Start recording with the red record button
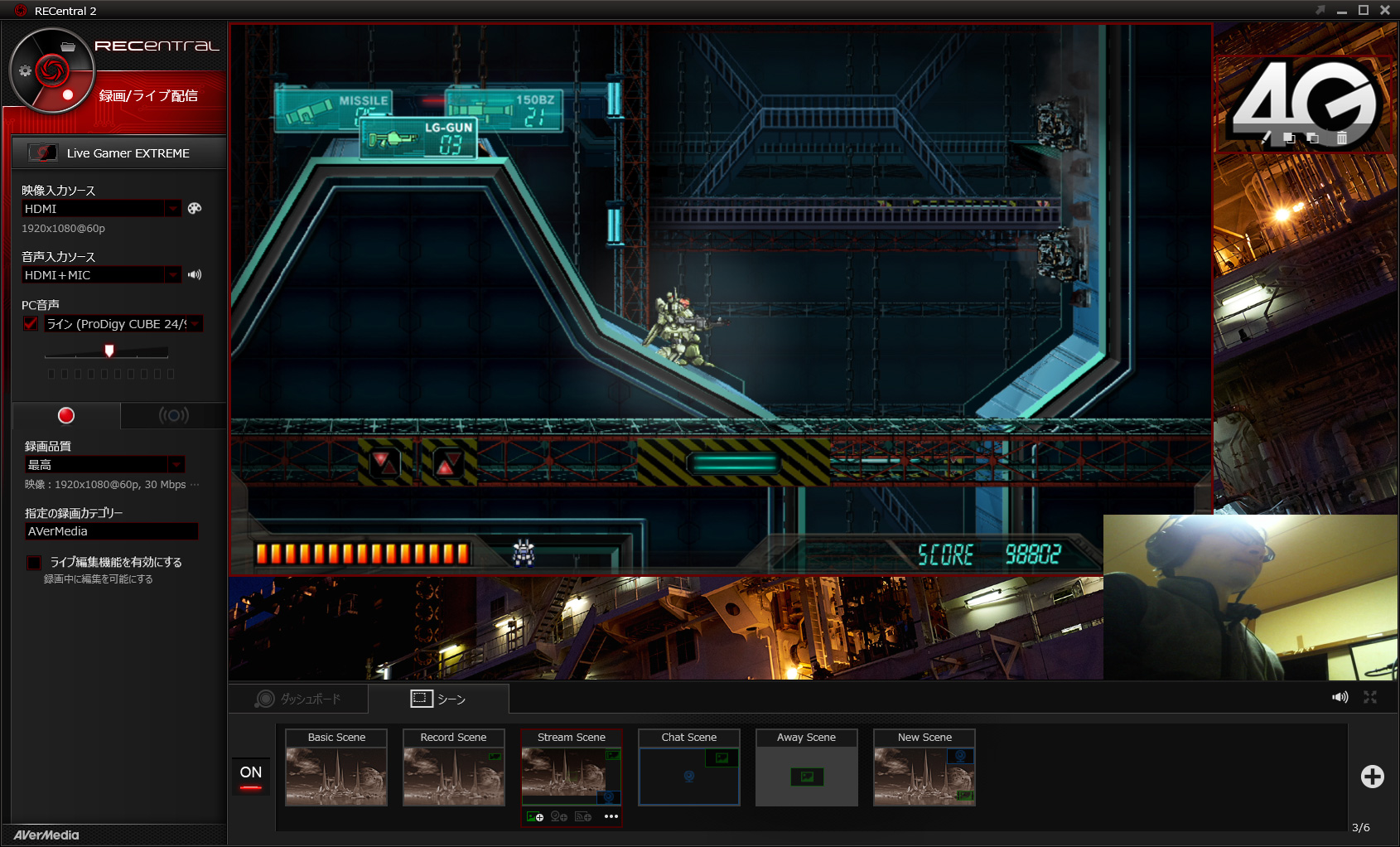Viewport: 1400px width, 847px height. [x=66, y=415]
